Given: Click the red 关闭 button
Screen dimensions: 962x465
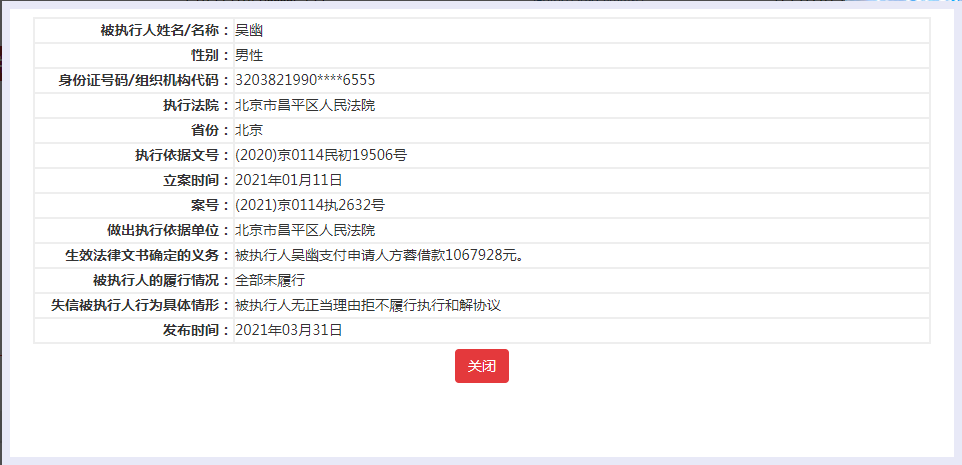Looking at the screenshot, I should (481, 366).
